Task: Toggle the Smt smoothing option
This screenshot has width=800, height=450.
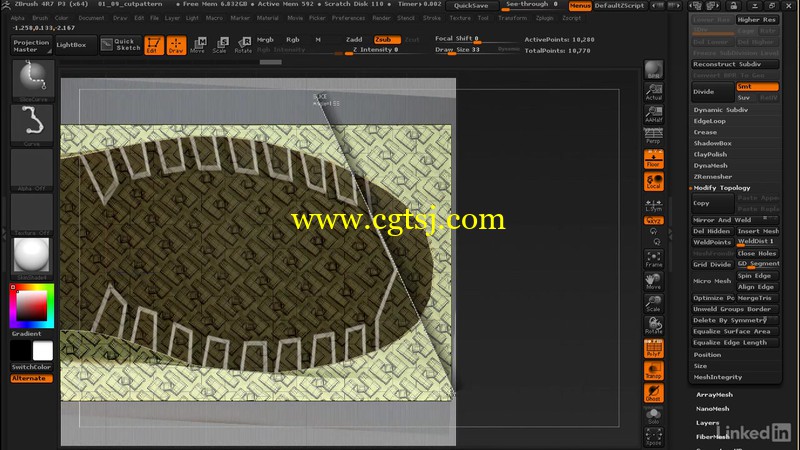Action: (x=758, y=87)
